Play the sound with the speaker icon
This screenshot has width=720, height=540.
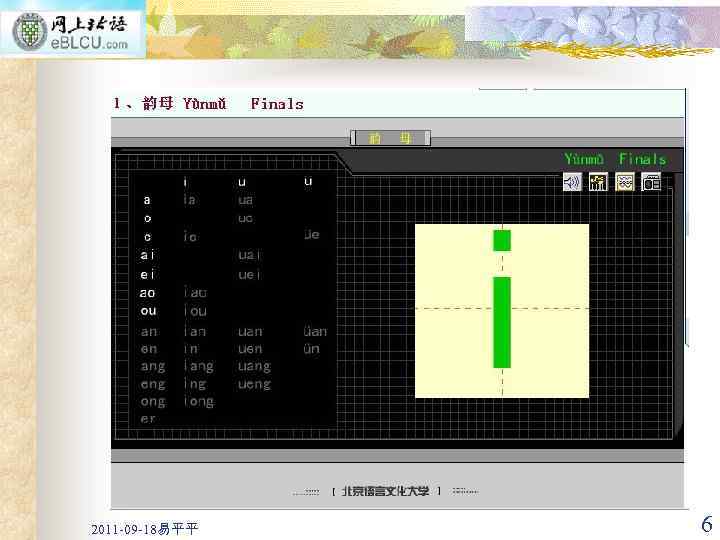pos(572,182)
